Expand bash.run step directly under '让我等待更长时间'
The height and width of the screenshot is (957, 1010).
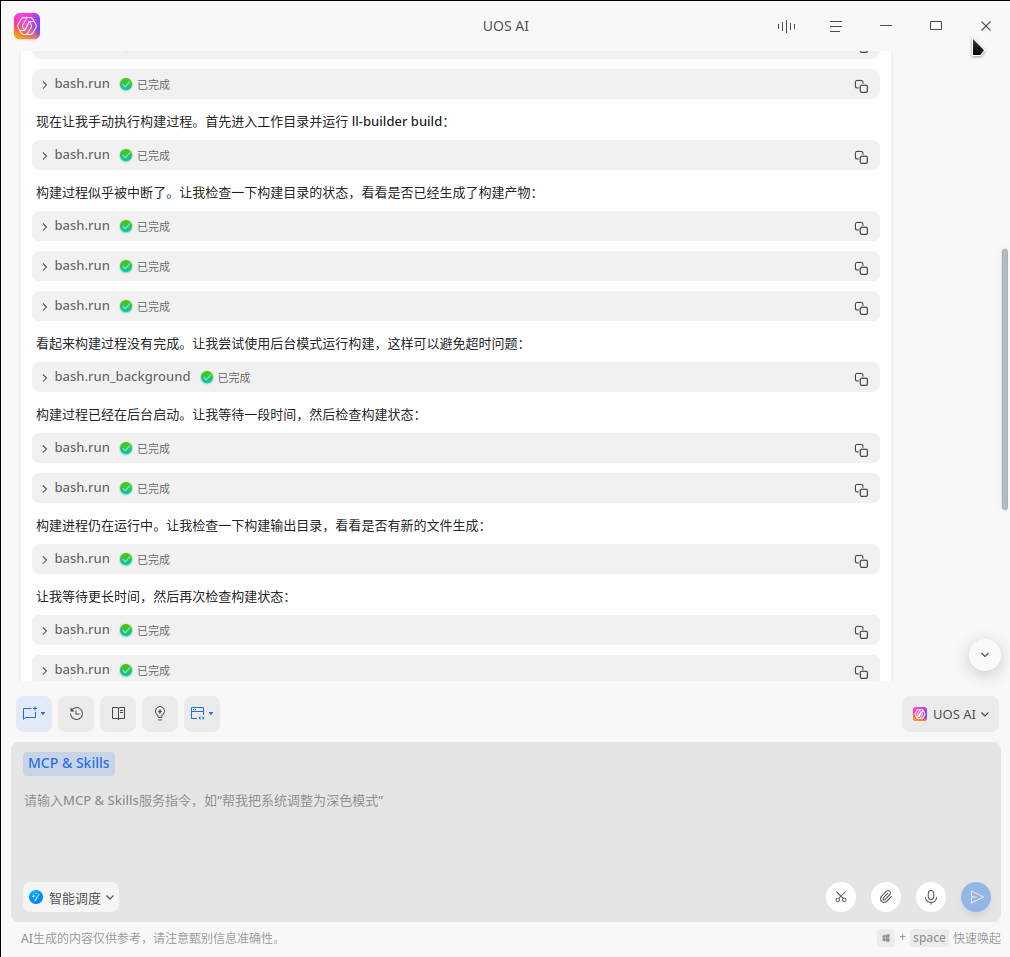click(44, 630)
